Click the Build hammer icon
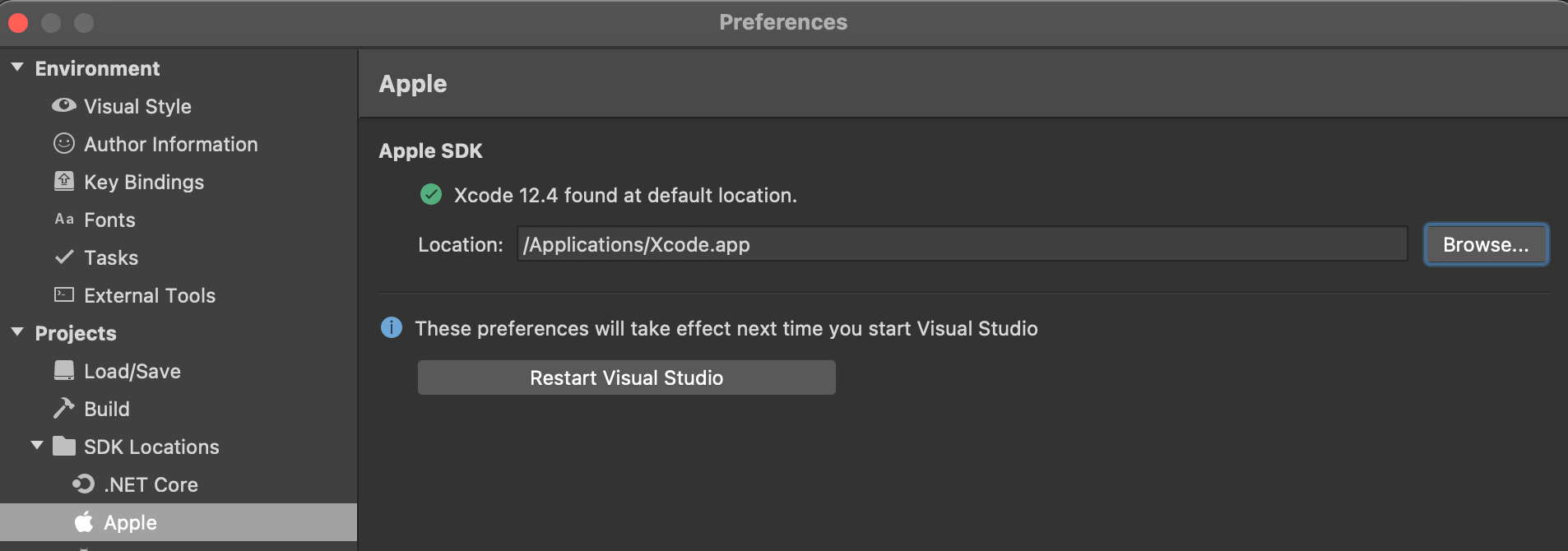 [63, 408]
